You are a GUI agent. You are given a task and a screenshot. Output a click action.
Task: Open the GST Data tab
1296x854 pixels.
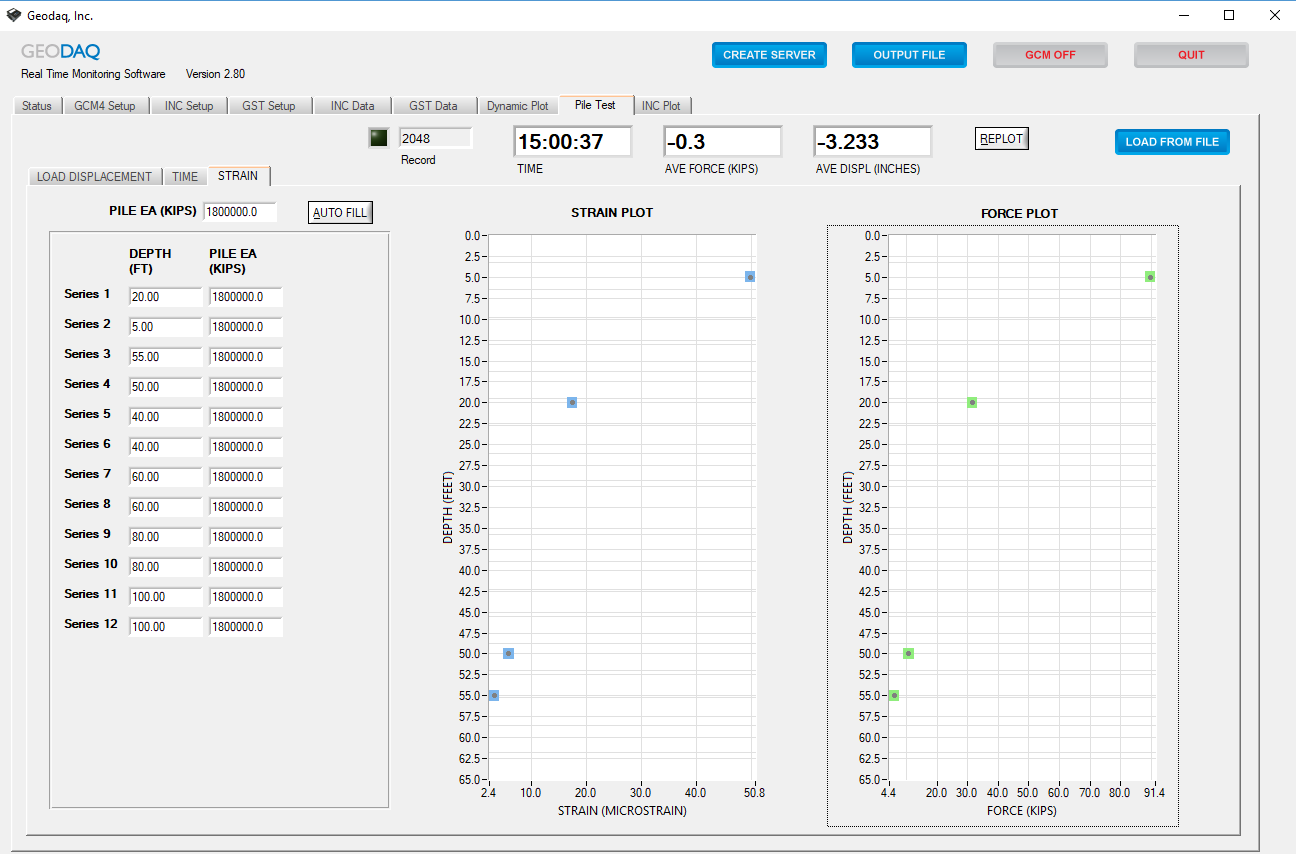pyautogui.click(x=433, y=106)
